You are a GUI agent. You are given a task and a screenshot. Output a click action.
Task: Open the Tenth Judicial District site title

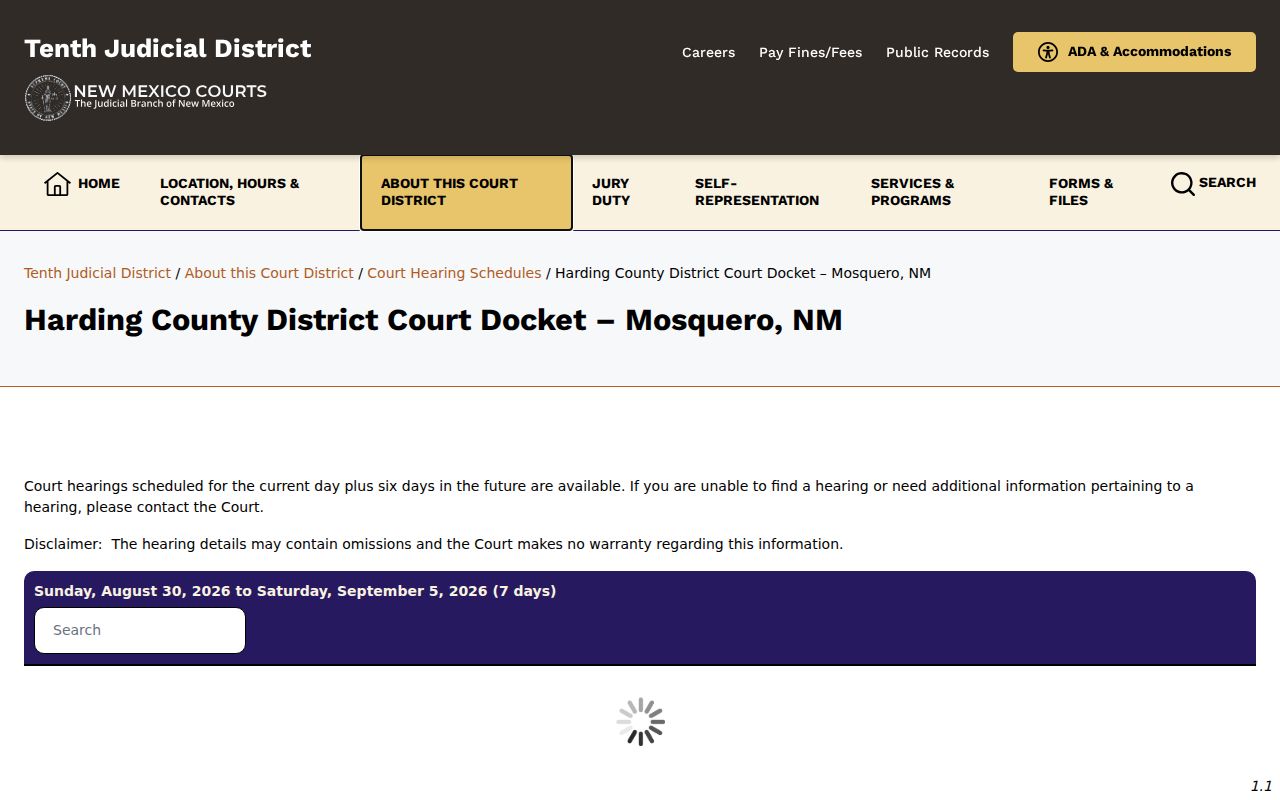168,49
